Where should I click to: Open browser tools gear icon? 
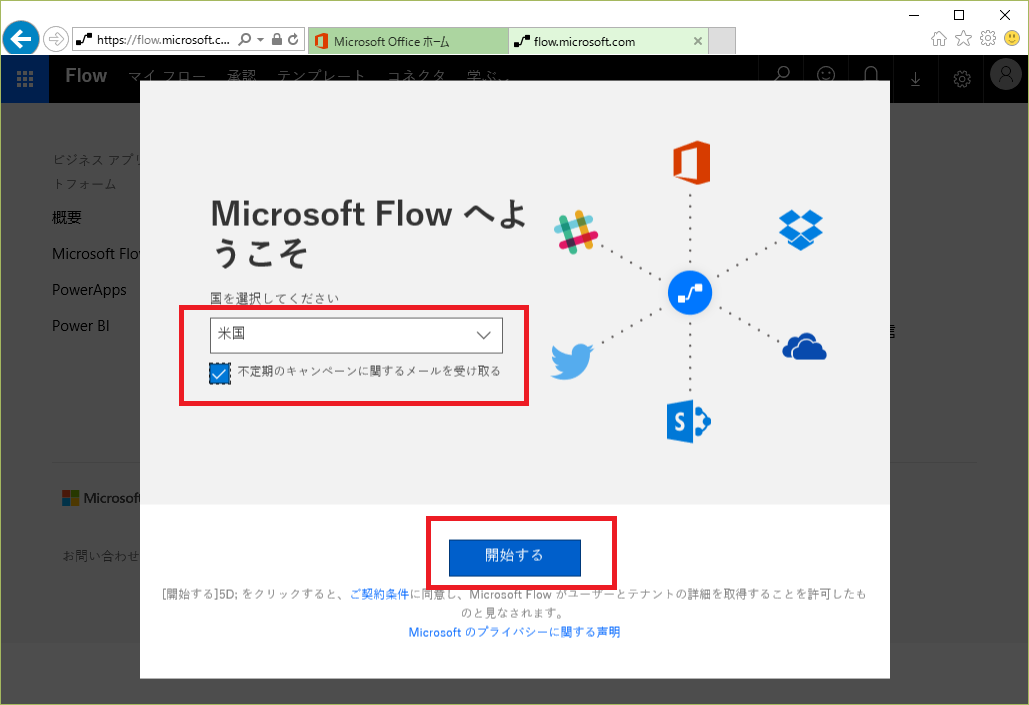988,39
